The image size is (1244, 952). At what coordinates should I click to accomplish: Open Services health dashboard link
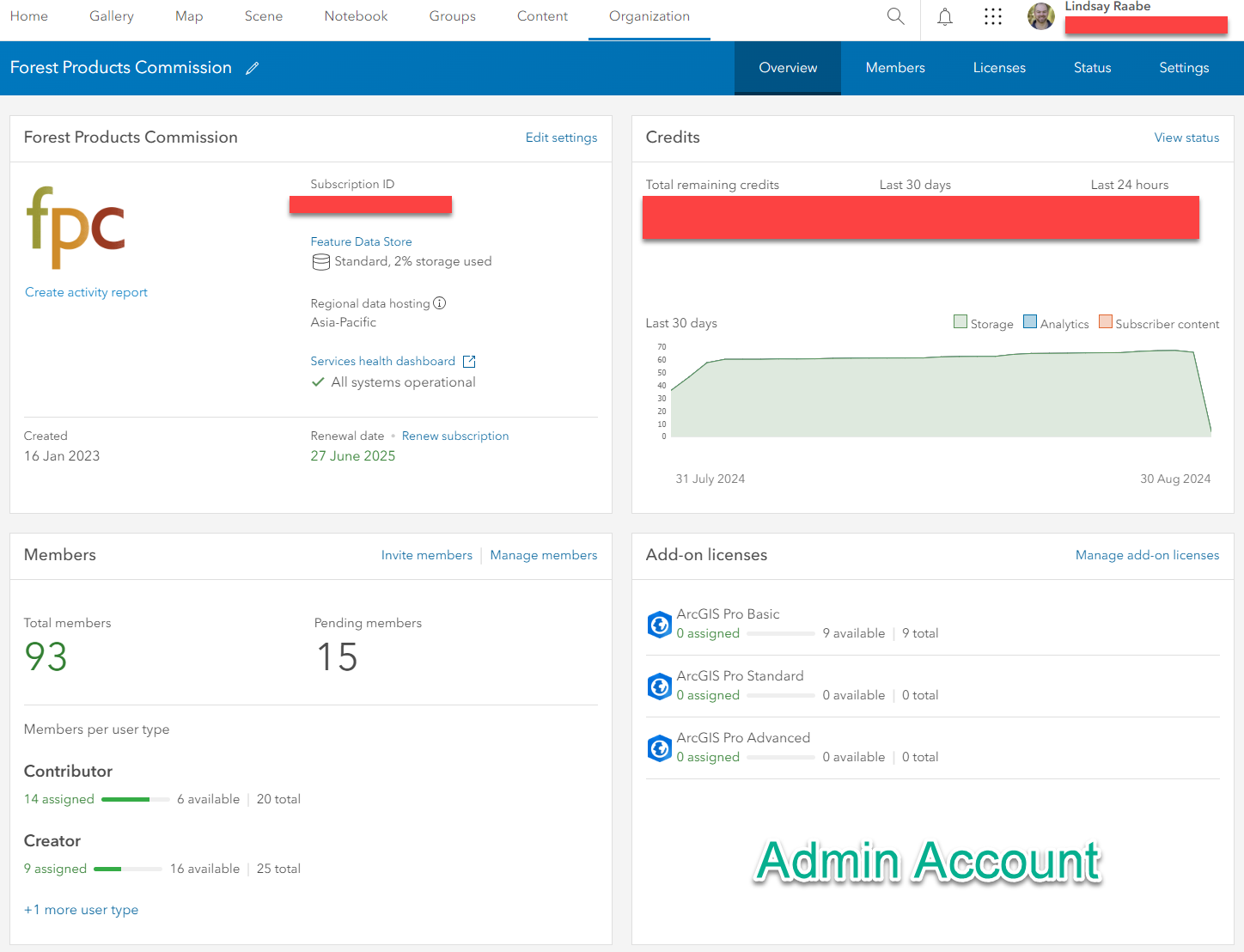click(x=383, y=362)
